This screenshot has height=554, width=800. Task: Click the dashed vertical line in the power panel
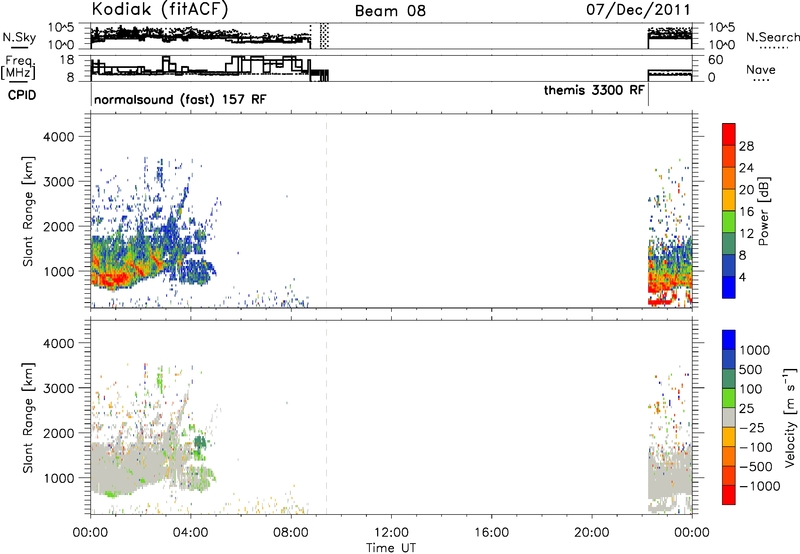(327, 211)
